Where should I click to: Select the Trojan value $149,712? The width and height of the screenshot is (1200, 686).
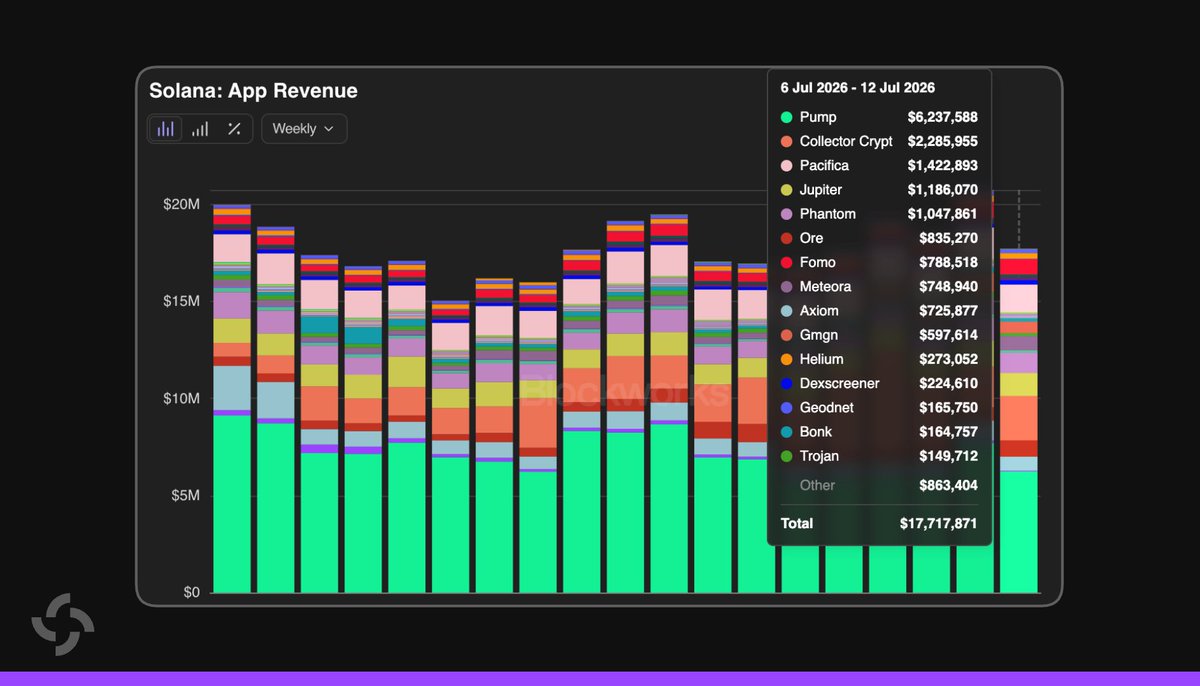(x=949, y=456)
